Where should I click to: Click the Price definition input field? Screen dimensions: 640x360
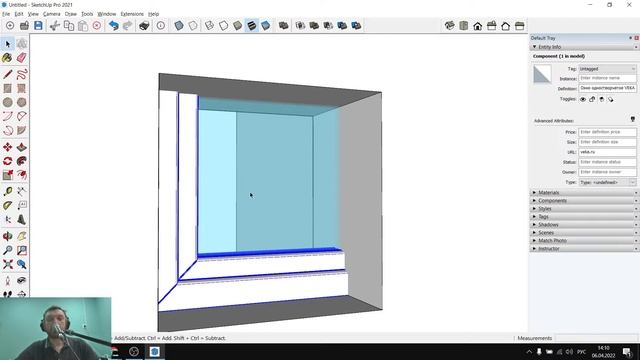[x=607, y=132]
